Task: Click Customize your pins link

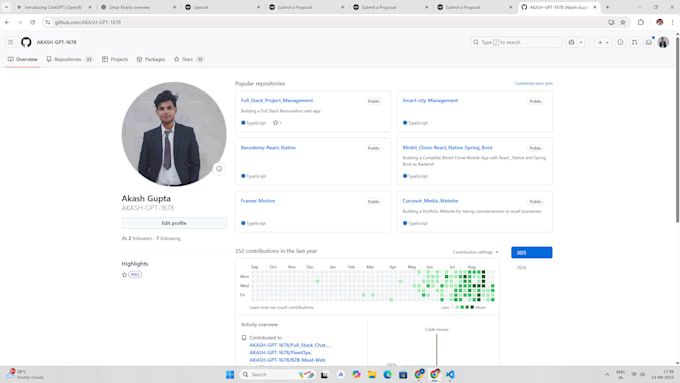Action: (533, 83)
